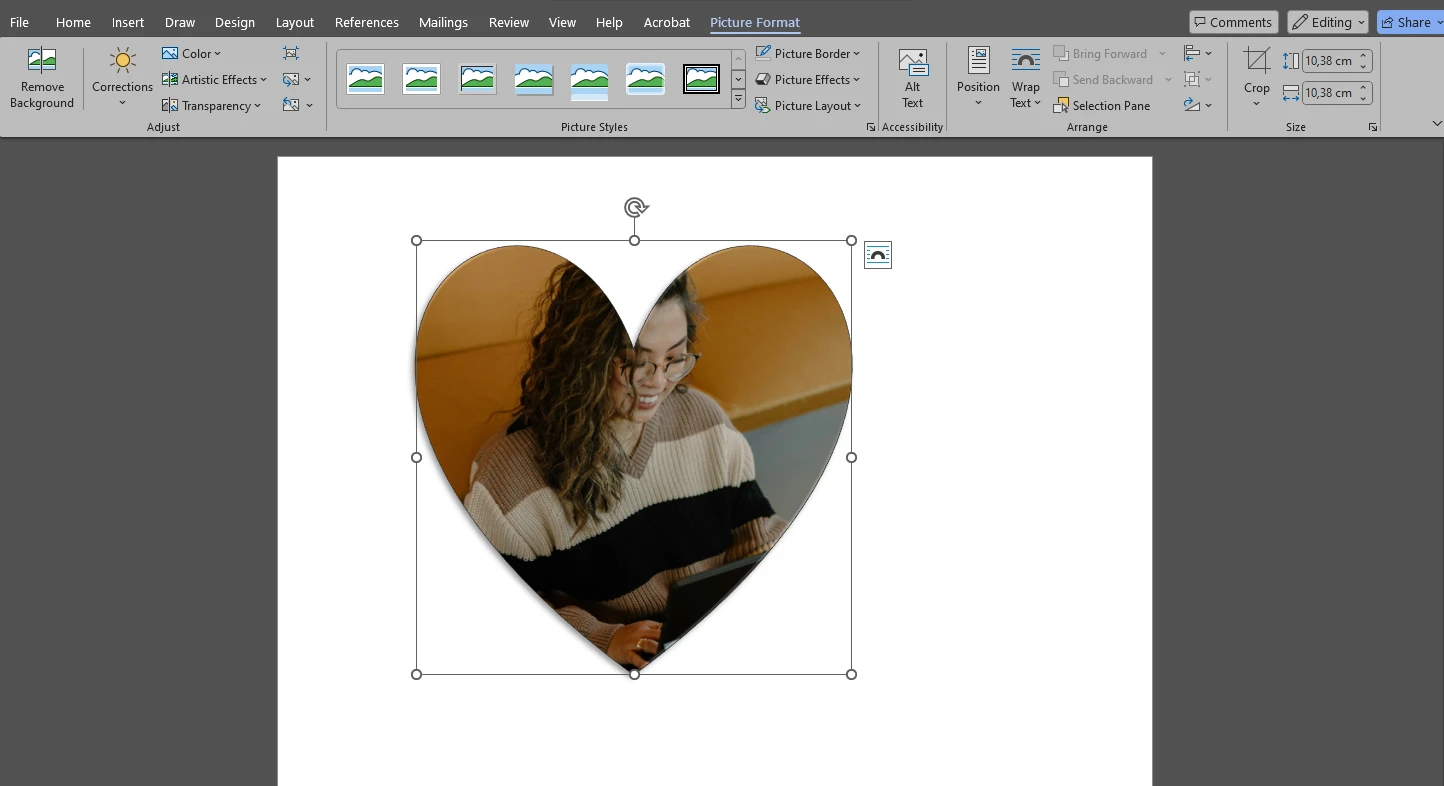This screenshot has height=786, width=1444.
Task: Click the Reset Picture icon
Action: tap(291, 105)
